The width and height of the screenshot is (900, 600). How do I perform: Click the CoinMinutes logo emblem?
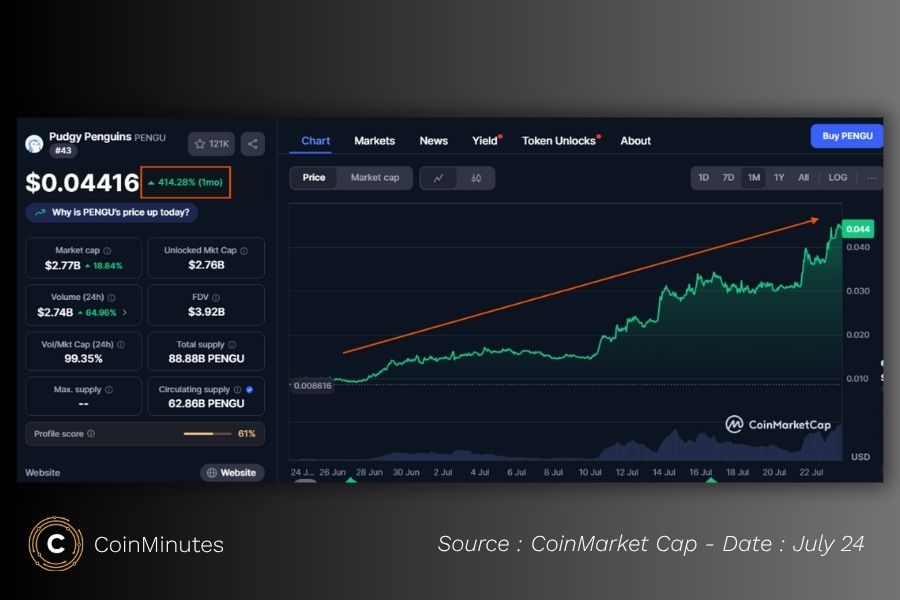56,544
